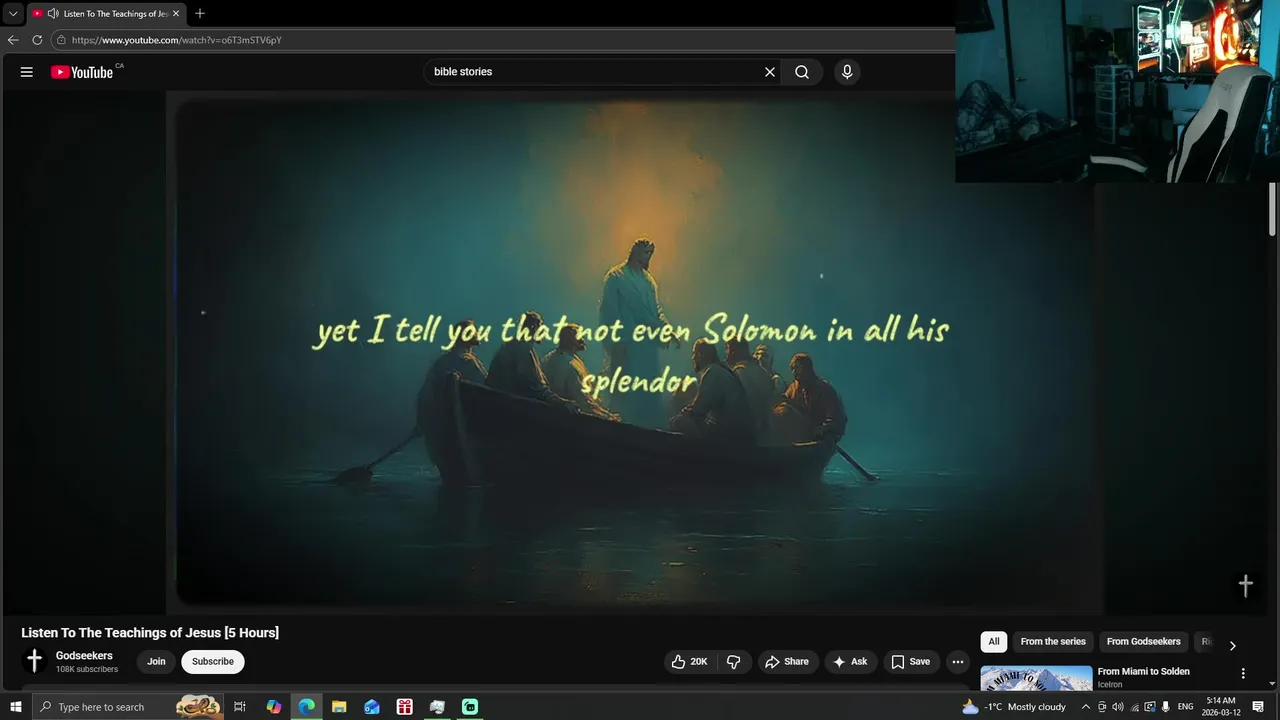Close the 'Listen To The Teachings' tab
1280x720 pixels.
(176, 14)
